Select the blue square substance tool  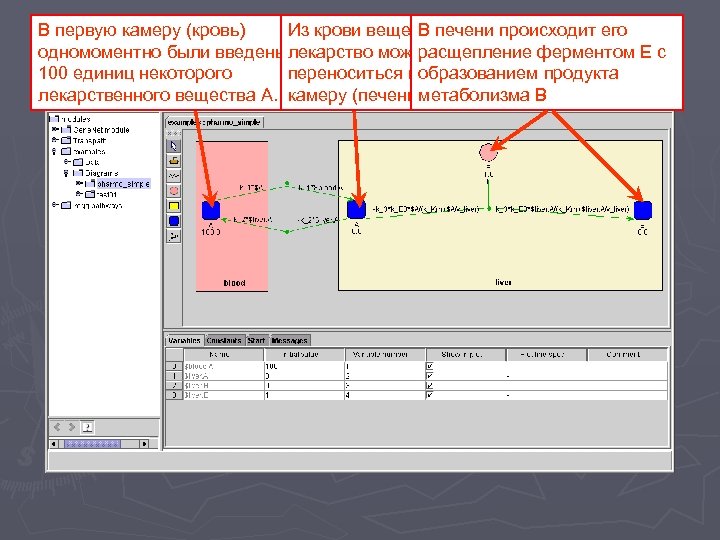(174, 221)
